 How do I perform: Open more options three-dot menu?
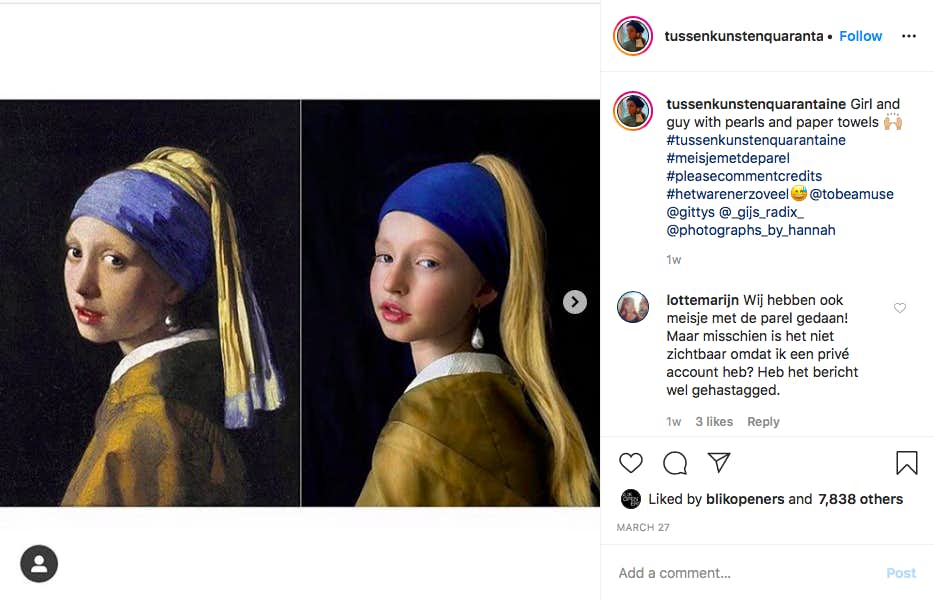click(x=908, y=36)
